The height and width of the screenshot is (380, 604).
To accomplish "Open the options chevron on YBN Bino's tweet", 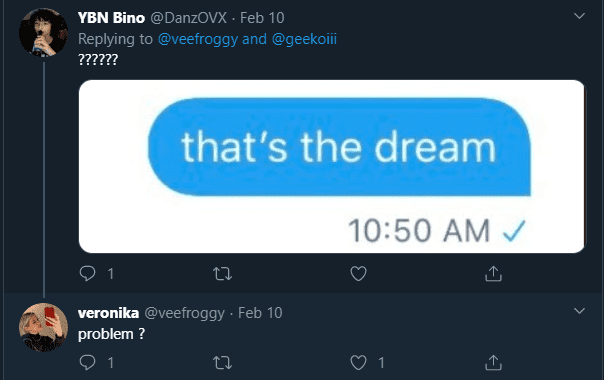I will pyautogui.click(x=579, y=16).
